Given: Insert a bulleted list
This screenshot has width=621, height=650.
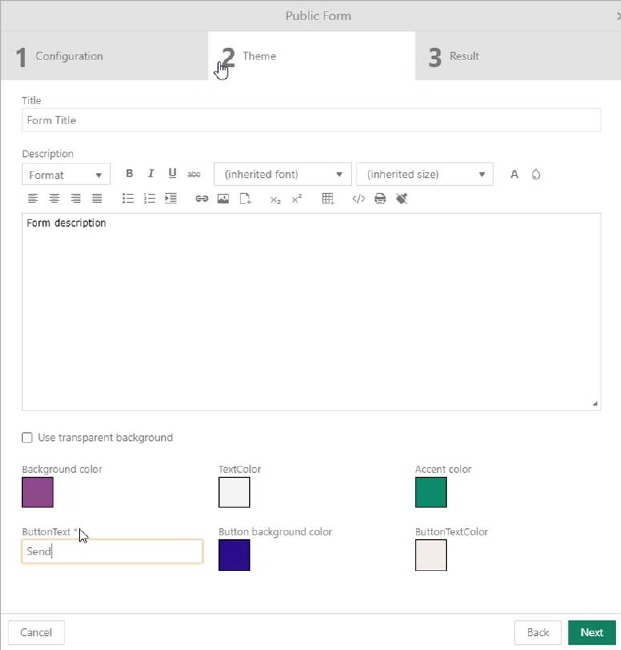Looking at the screenshot, I should point(128,199).
